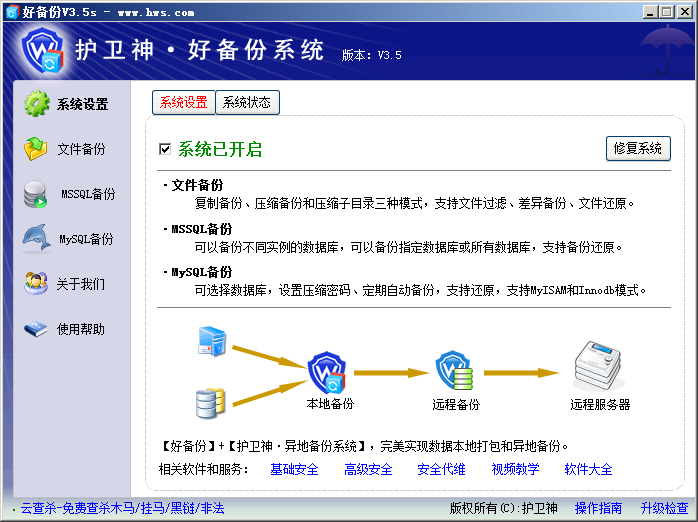This screenshot has width=698, height=522.
Task: Close the 好备份 window
Action: tap(685, 12)
